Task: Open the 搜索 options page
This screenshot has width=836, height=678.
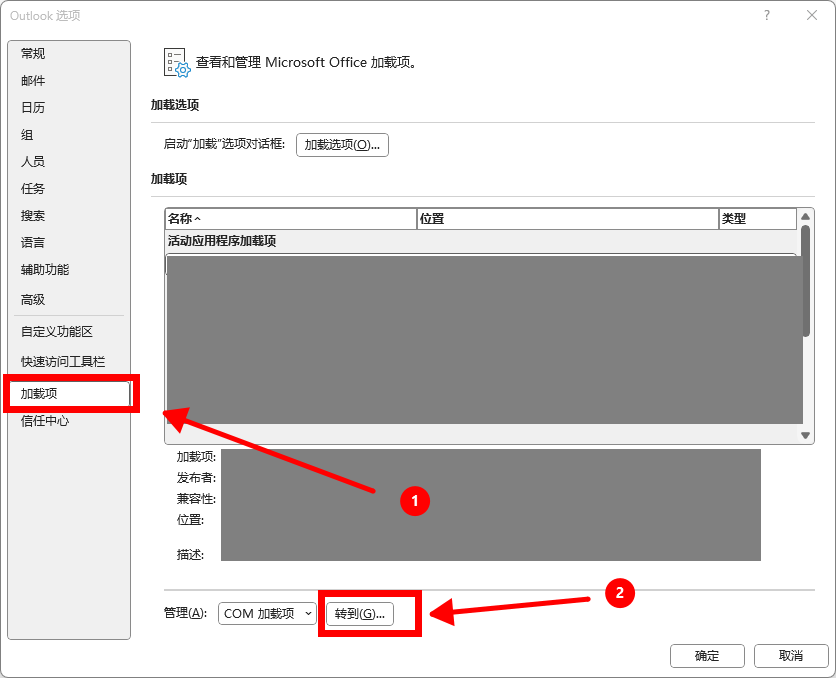Action: (33, 216)
